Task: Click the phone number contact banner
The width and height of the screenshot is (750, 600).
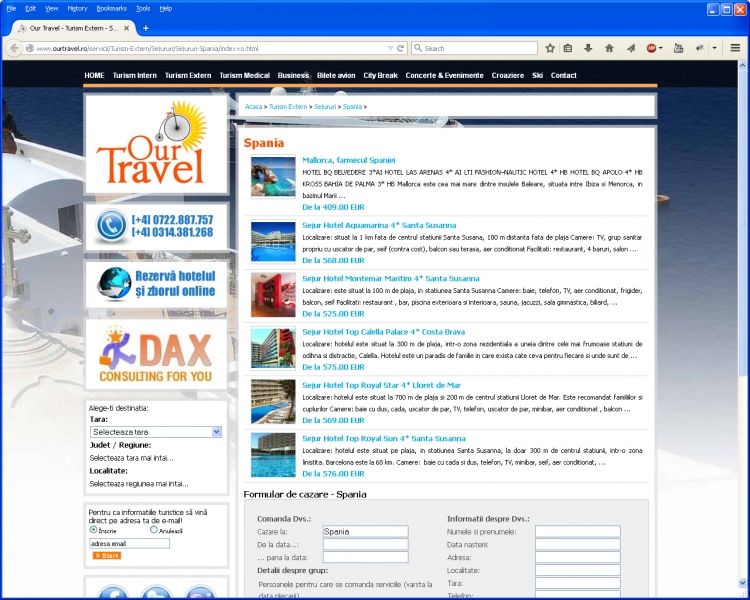Action: point(156,226)
